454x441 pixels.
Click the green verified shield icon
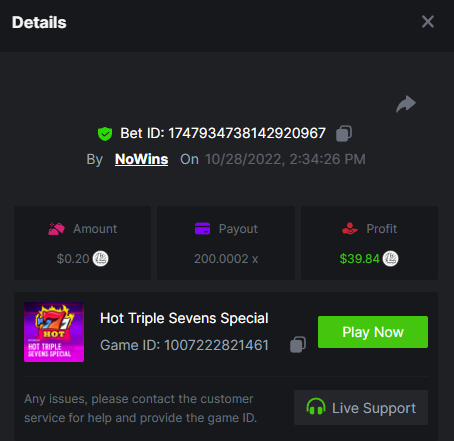coord(105,134)
